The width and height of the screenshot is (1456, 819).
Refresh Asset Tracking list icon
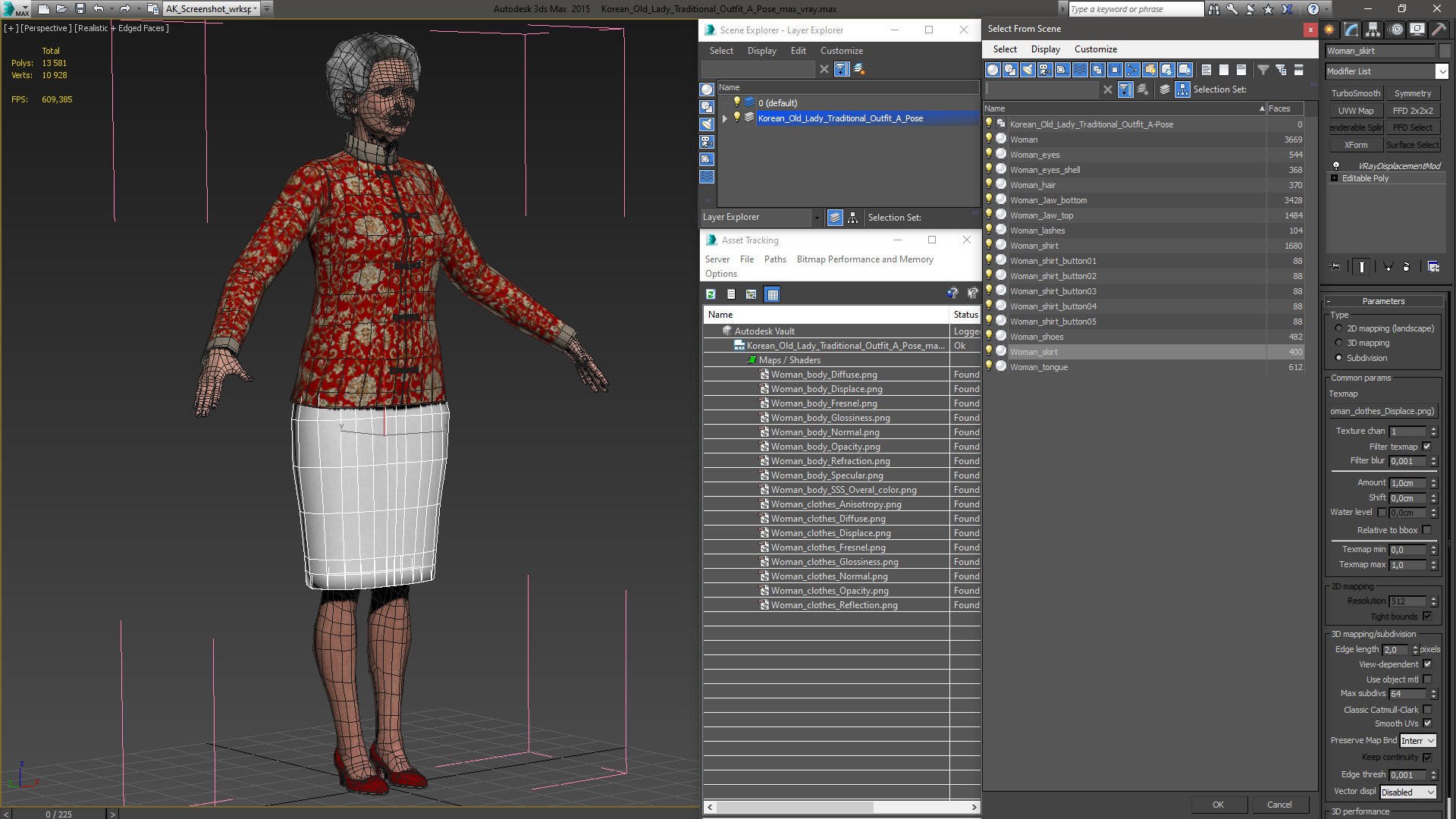point(711,294)
